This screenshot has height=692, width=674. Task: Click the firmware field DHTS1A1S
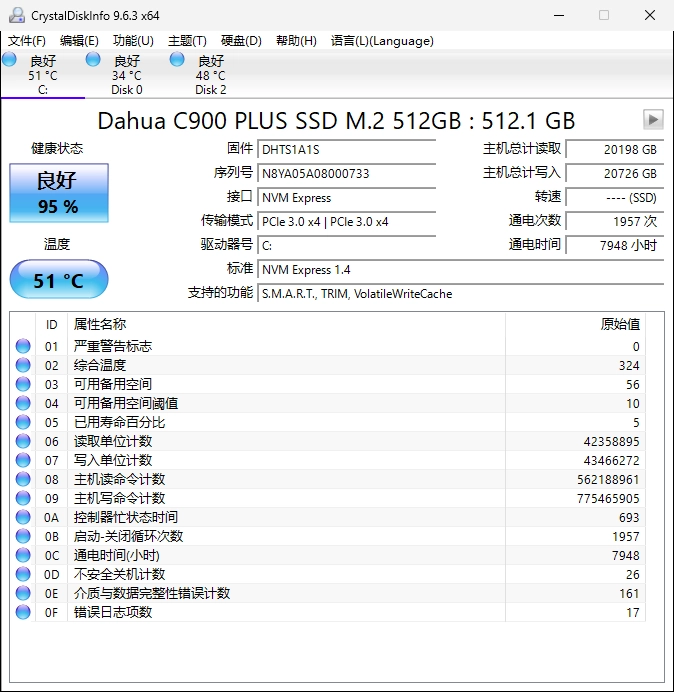coord(346,149)
